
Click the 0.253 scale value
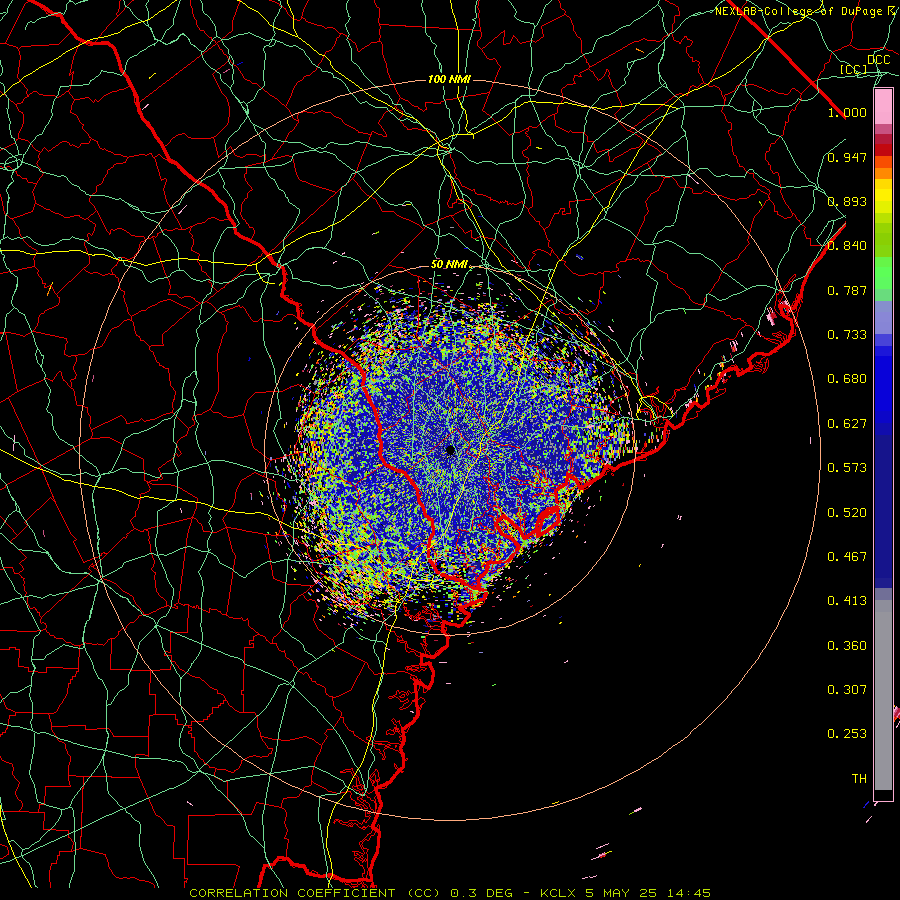(847, 734)
